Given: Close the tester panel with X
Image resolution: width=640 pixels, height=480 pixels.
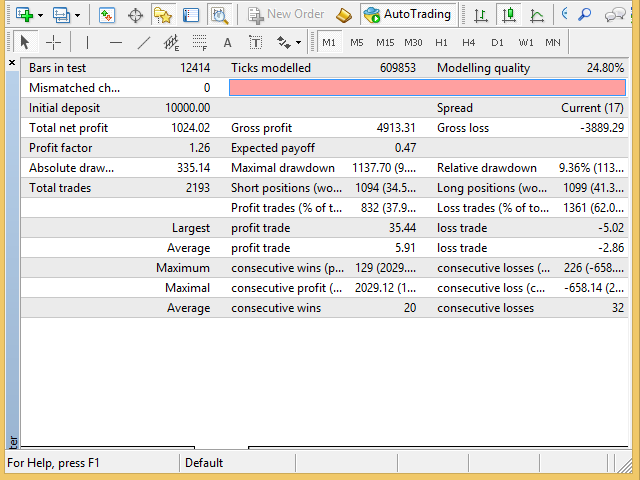Looking at the screenshot, I should pyautogui.click(x=12, y=64).
